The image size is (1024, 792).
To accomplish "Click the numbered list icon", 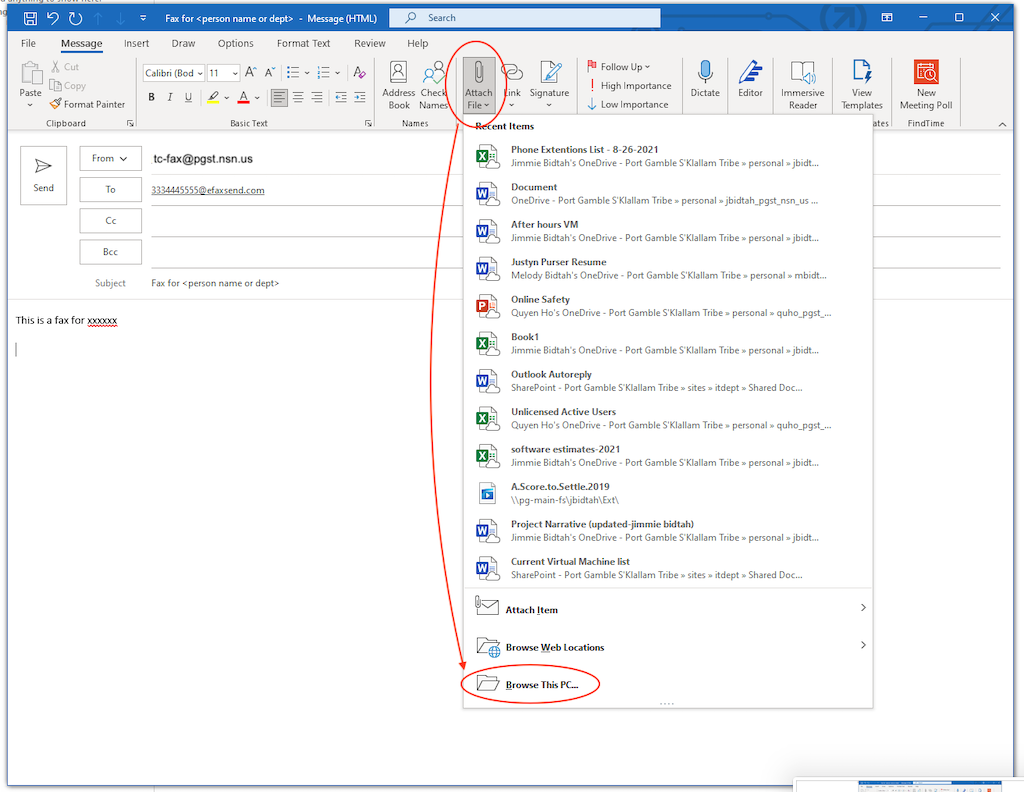I will tap(323, 72).
